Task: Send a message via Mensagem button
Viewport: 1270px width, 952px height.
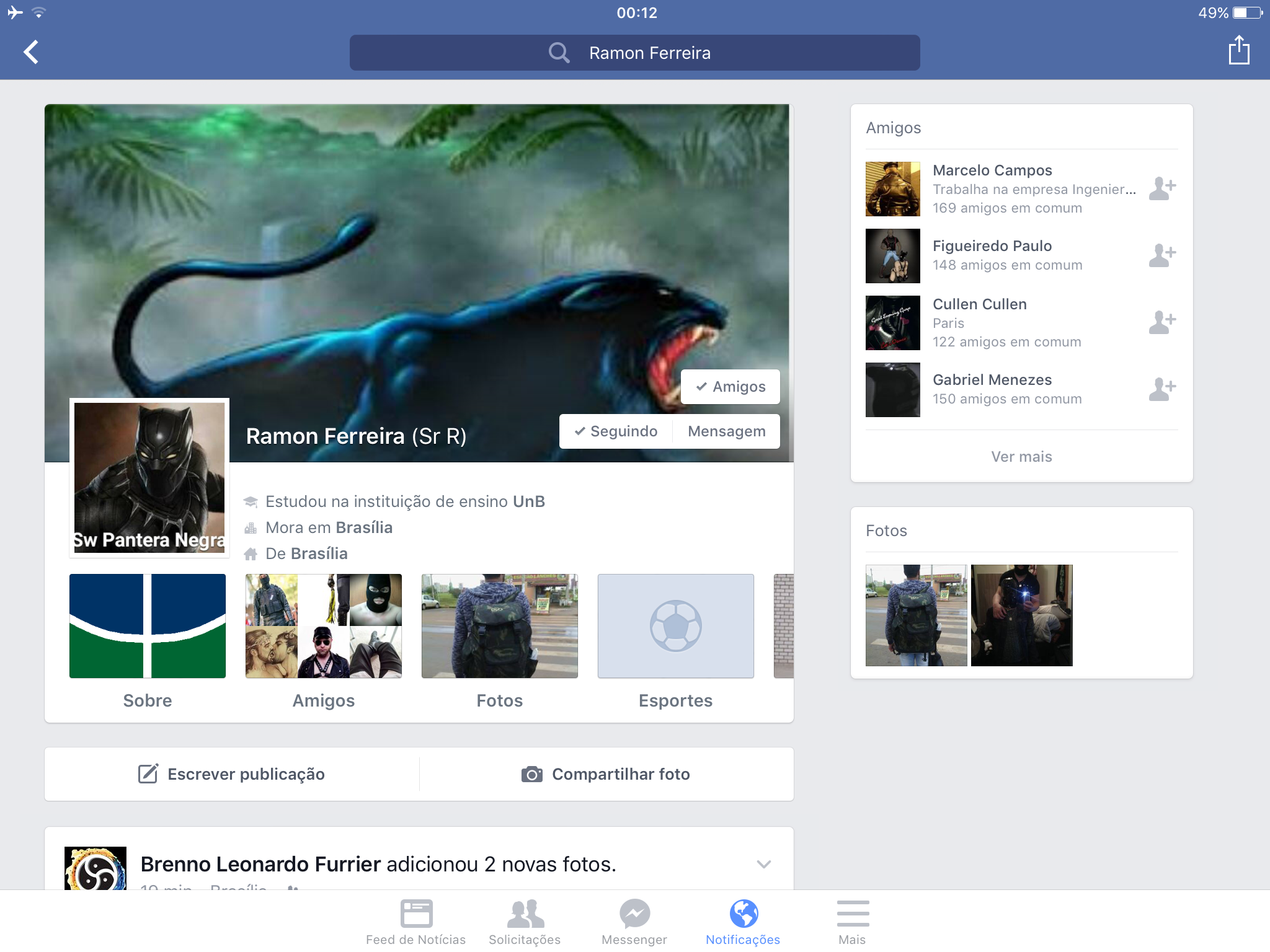Action: 726,431
